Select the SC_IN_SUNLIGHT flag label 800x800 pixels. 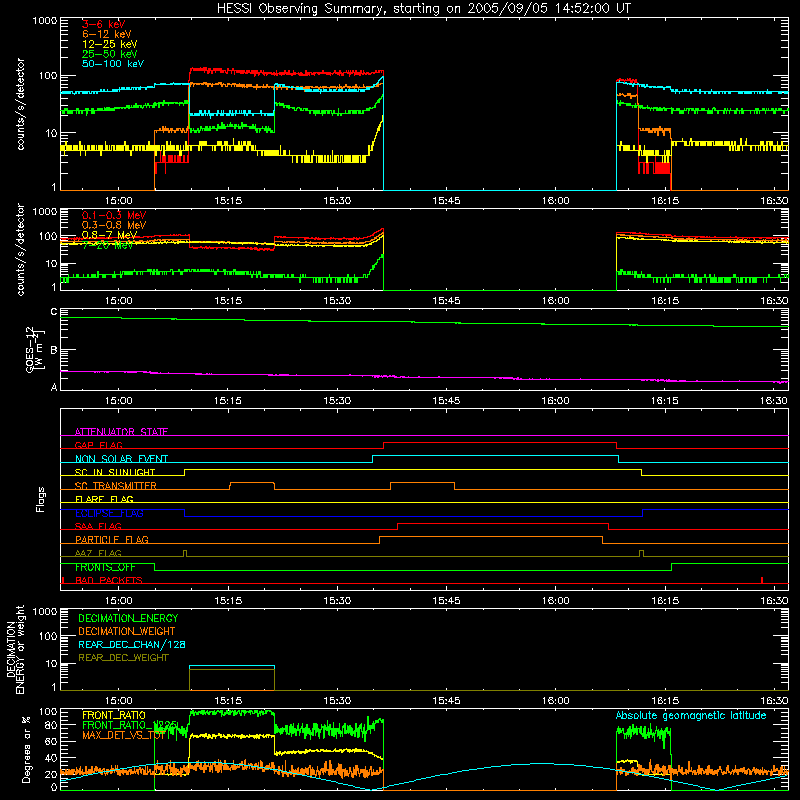tap(115, 472)
